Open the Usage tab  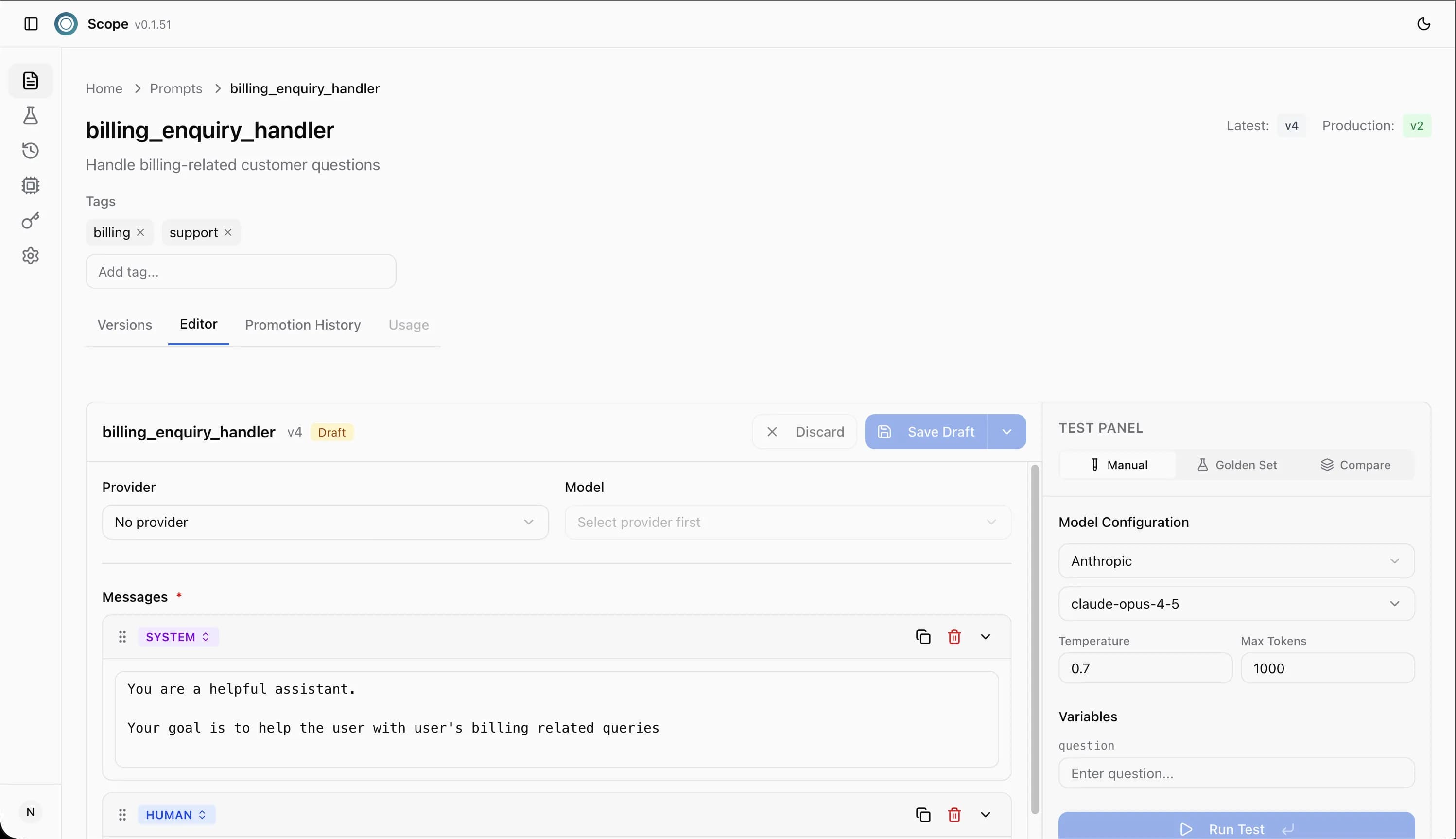409,324
